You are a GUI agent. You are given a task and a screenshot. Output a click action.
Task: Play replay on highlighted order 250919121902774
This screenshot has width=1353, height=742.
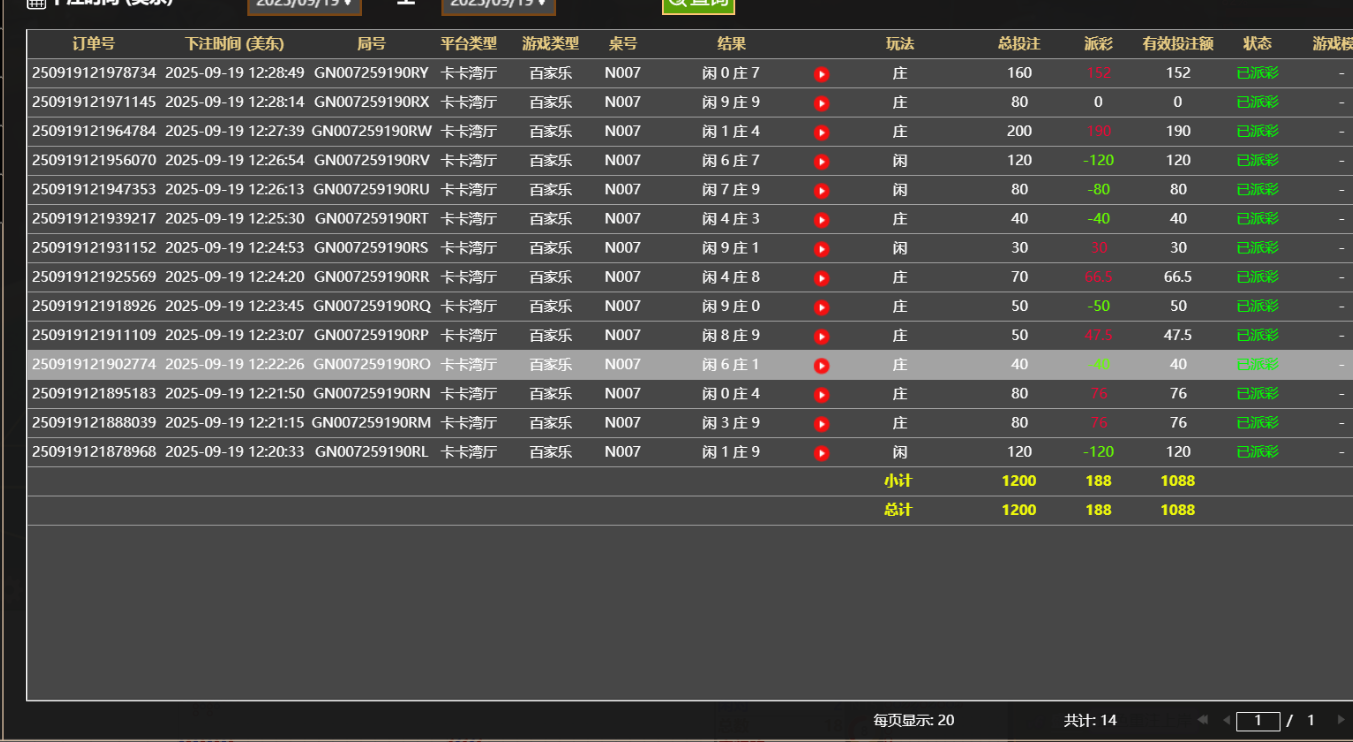[821, 364]
